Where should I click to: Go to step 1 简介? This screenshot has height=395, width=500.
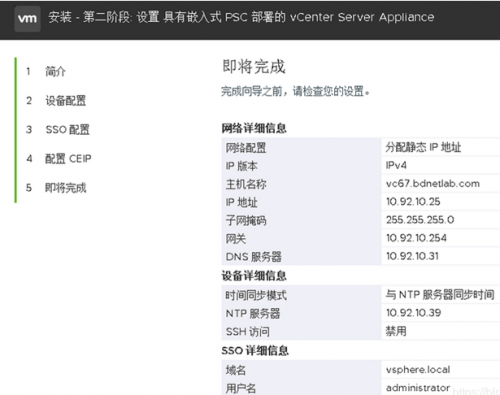[x=55, y=71]
